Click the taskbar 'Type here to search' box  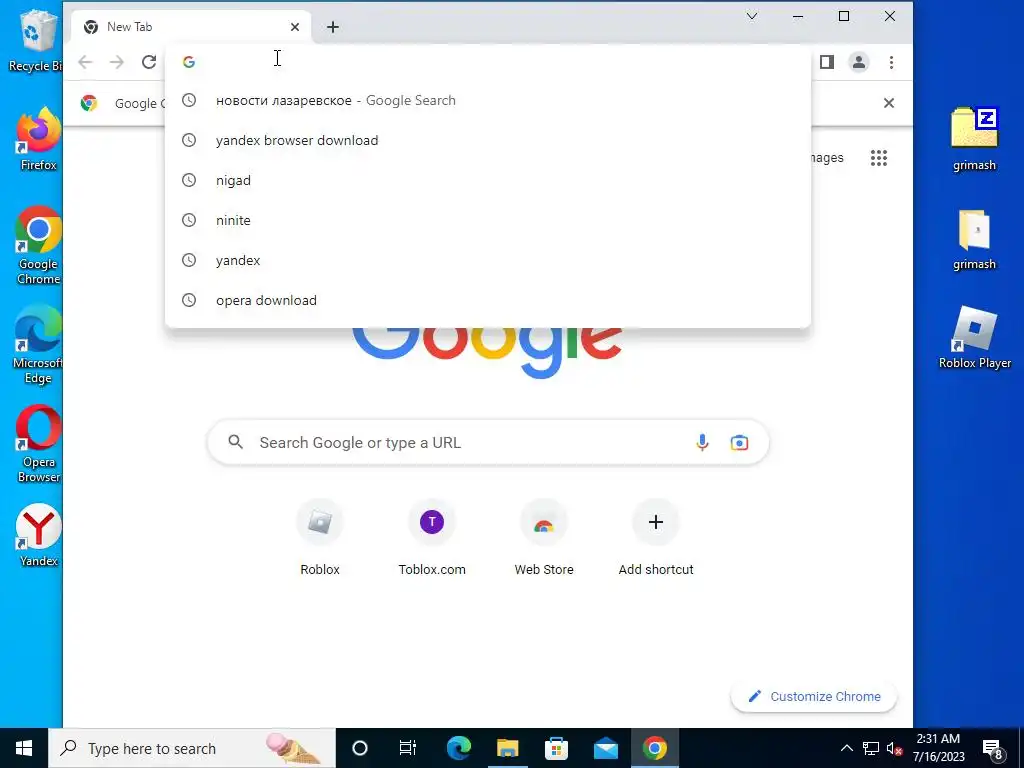pos(192,748)
